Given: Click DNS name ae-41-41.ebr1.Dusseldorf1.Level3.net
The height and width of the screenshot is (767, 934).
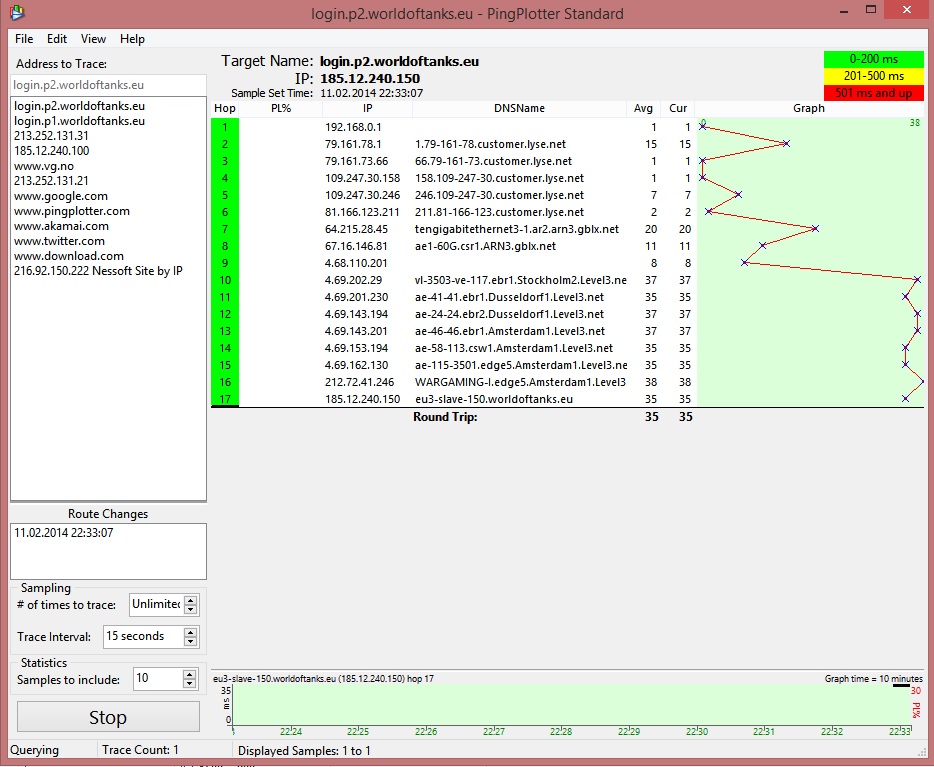Looking at the screenshot, I should click(x=509, y=297).
